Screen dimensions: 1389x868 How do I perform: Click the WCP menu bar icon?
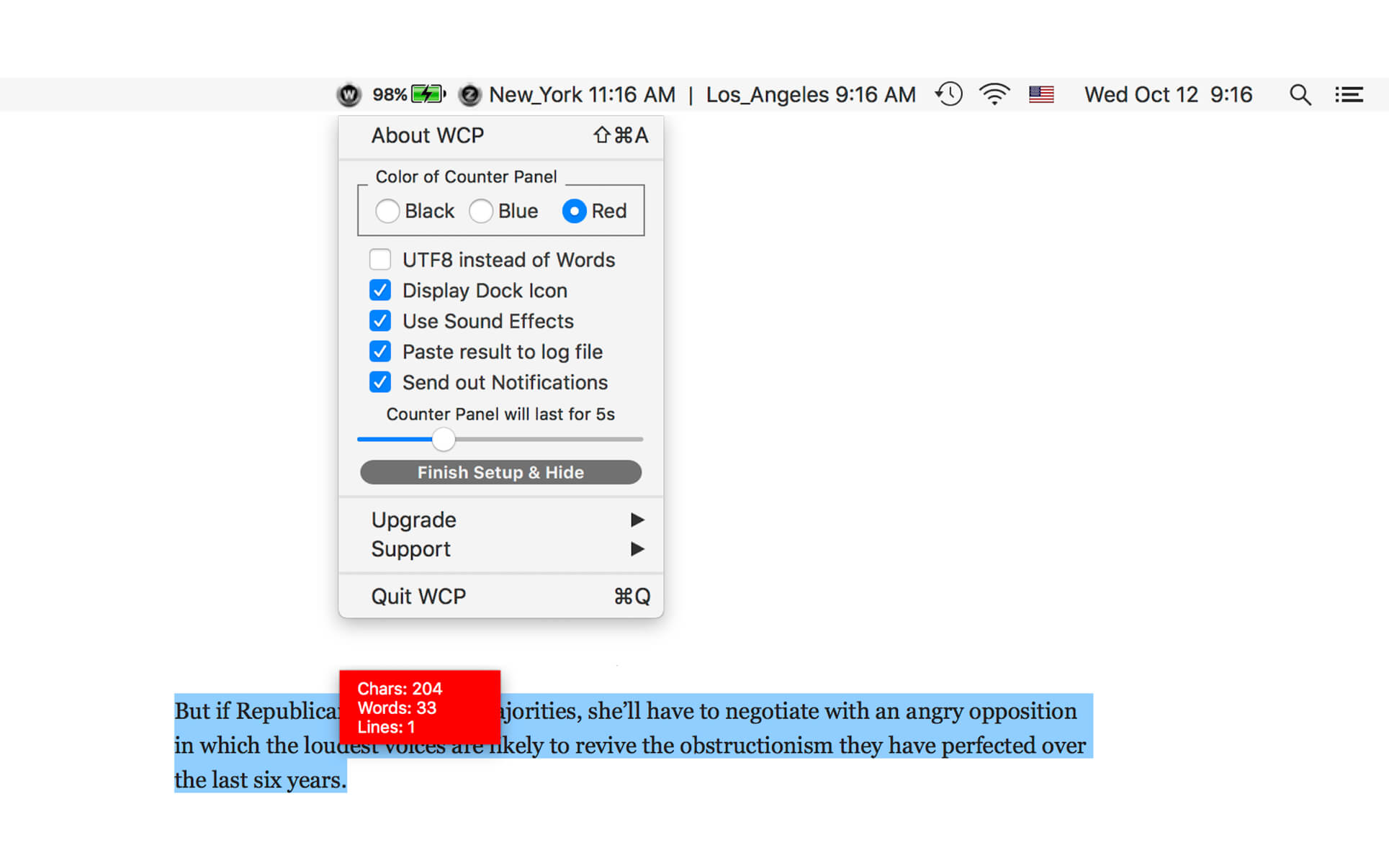tap(349, 93)
